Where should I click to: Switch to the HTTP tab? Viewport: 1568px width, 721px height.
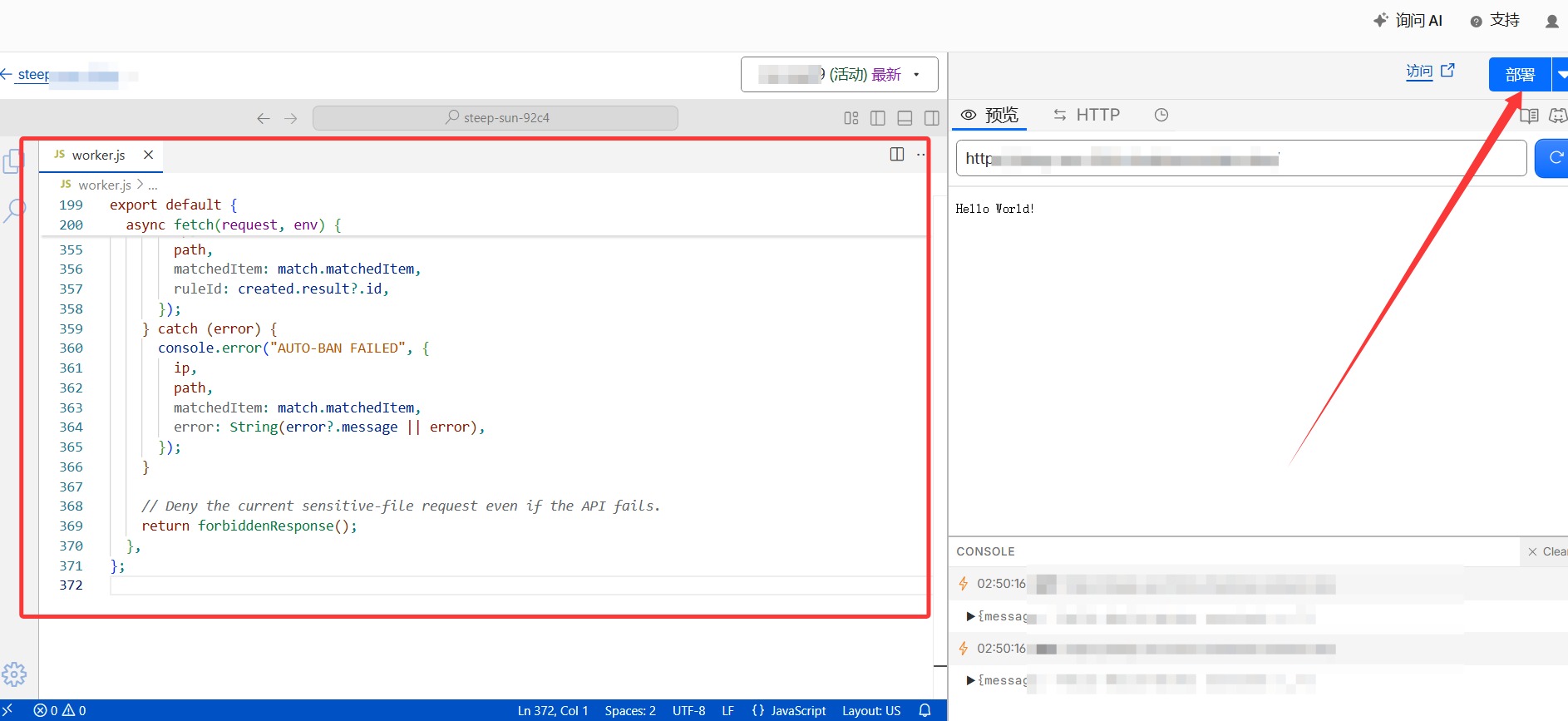tap(1087, 115)
